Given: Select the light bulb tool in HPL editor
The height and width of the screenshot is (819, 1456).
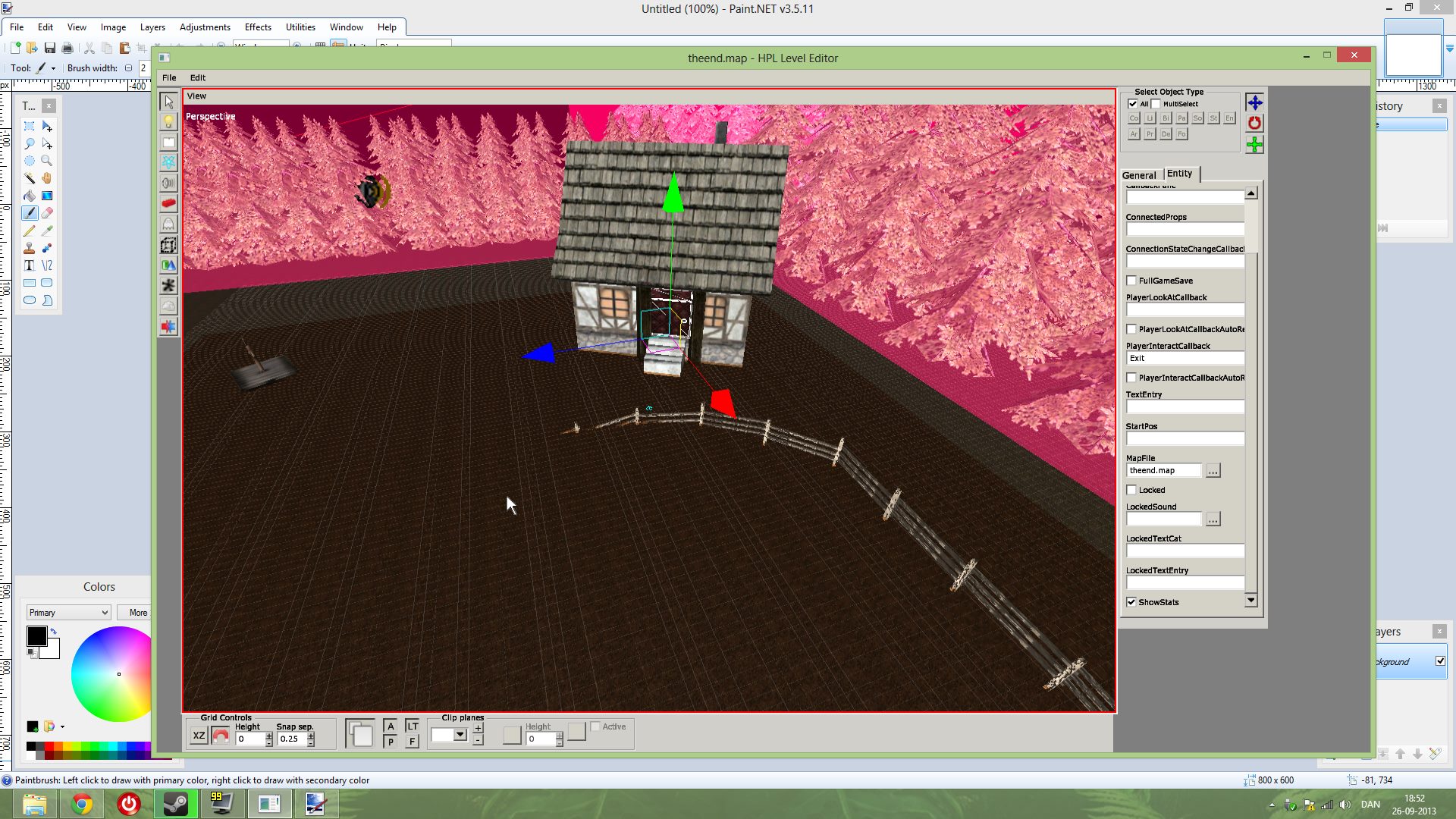Looking at the screenshot, I should pyautogui.click(x=168, y=122).
